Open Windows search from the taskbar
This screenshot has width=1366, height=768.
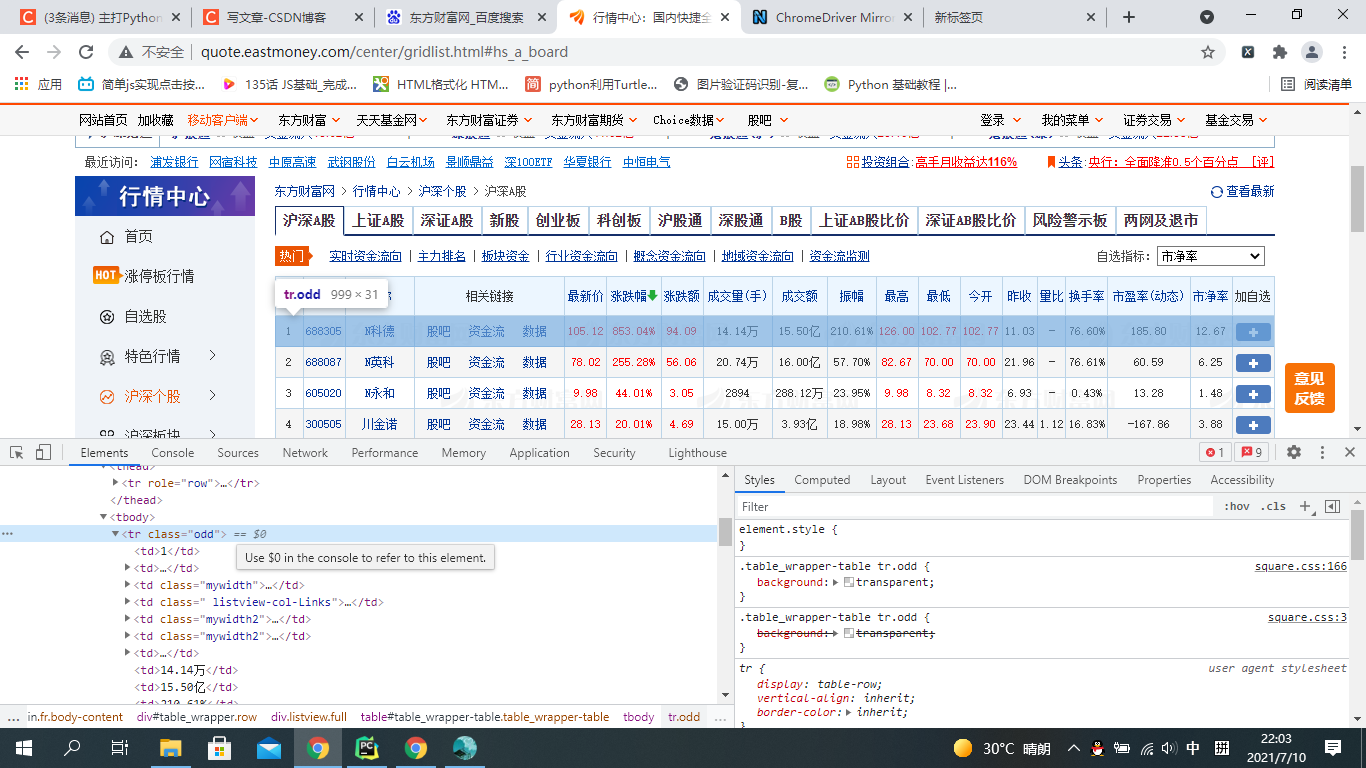coord(72,748)
